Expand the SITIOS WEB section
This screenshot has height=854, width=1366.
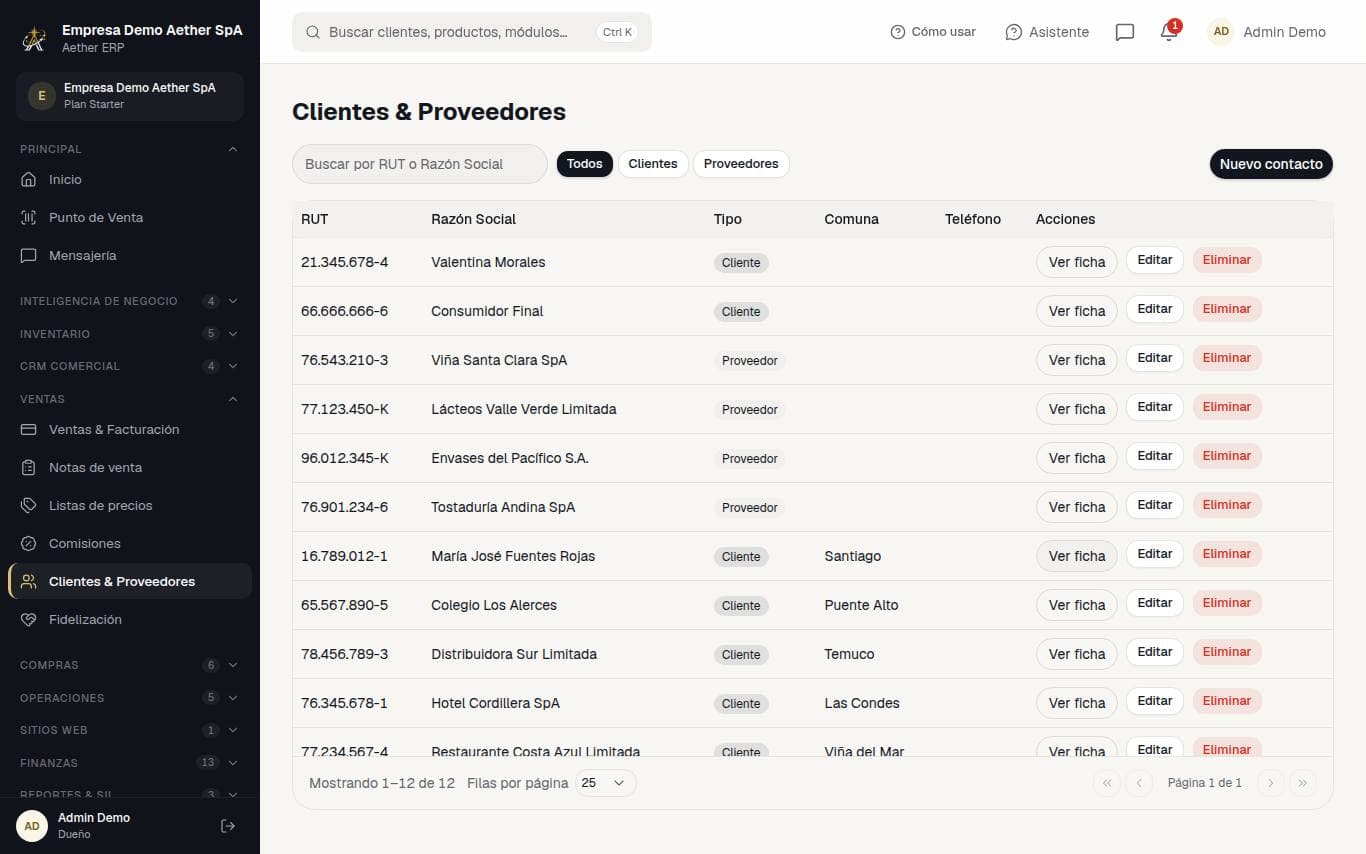tap(130, 730)
